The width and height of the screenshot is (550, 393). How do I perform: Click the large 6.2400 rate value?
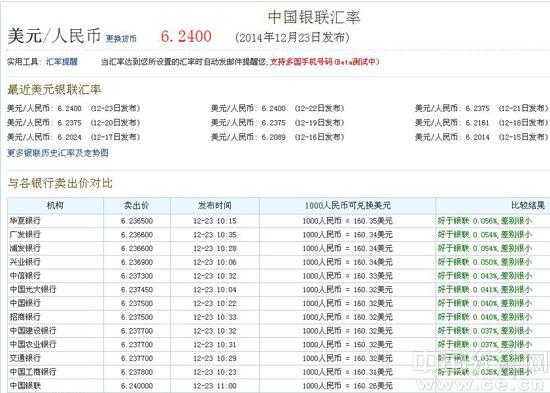click(186, 36)
